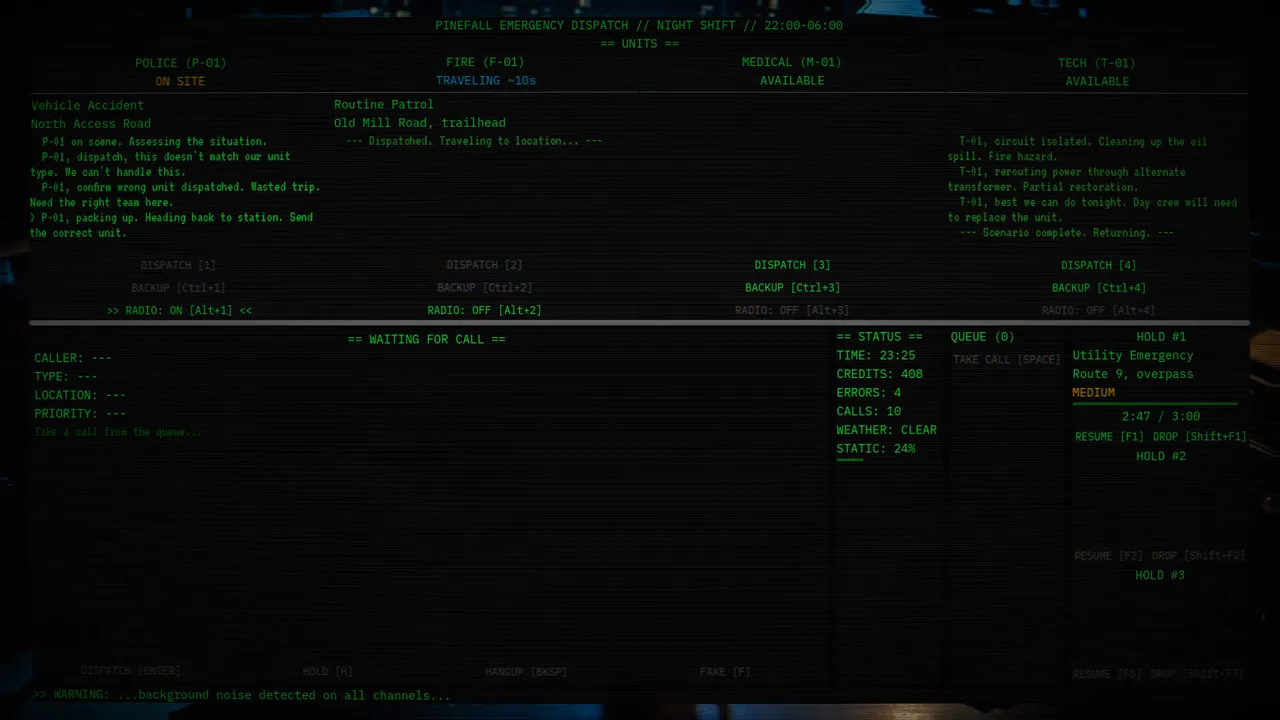Select the POLICE (P-01) unit header
Image resolution: width=1280 pixels, height=720 pixels.
point(181,63)
